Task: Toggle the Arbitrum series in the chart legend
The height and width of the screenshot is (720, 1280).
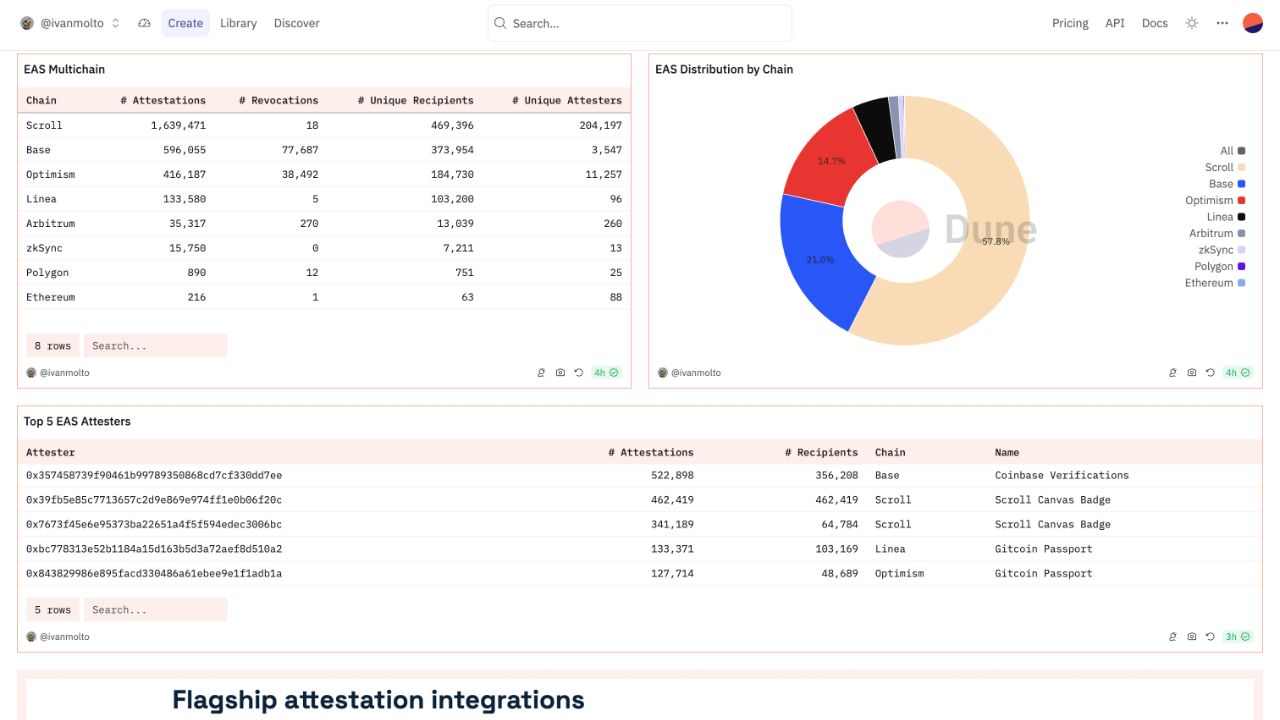Action: tap(1217, 233)
